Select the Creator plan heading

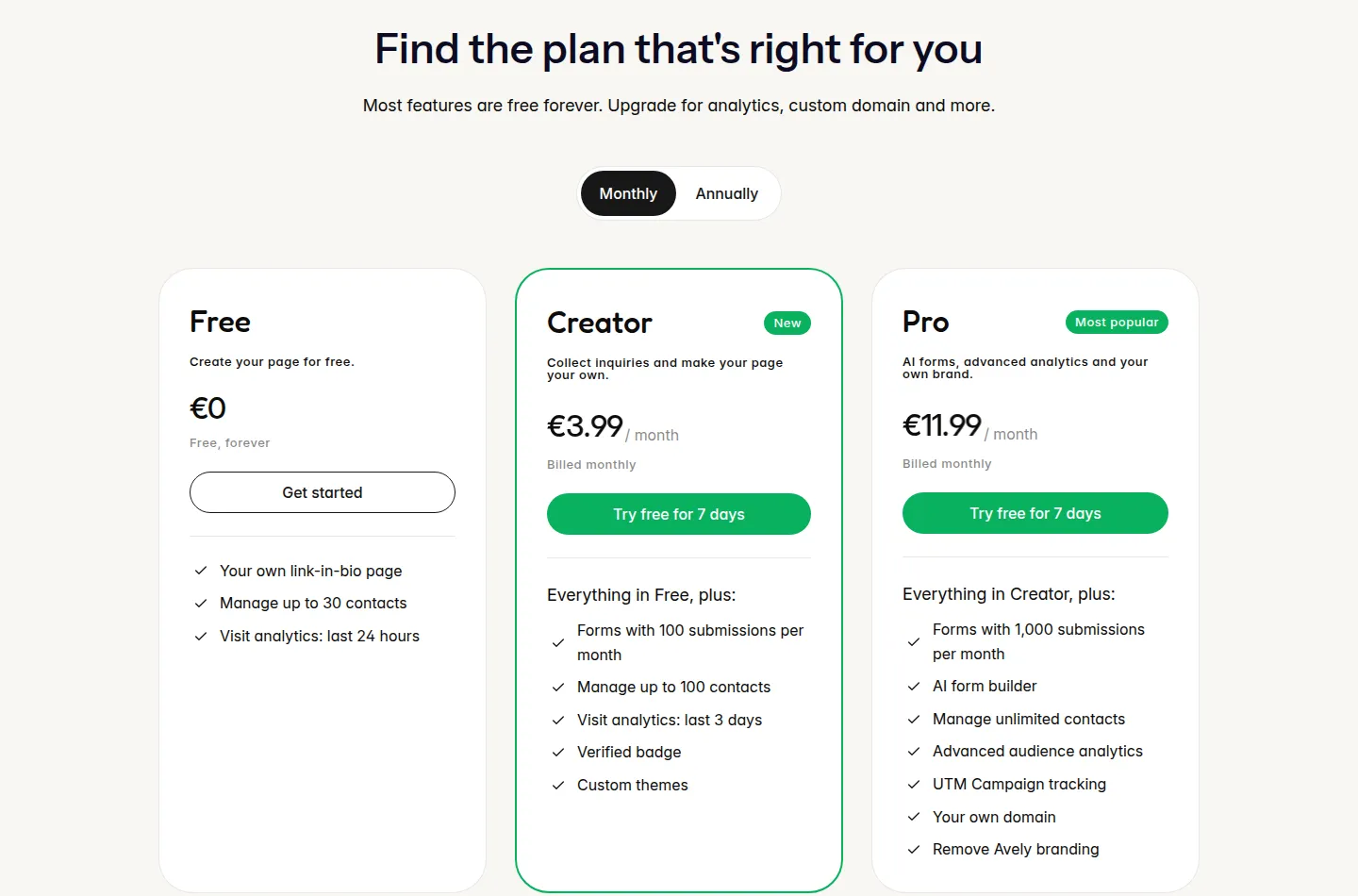(x=600, y=323)
